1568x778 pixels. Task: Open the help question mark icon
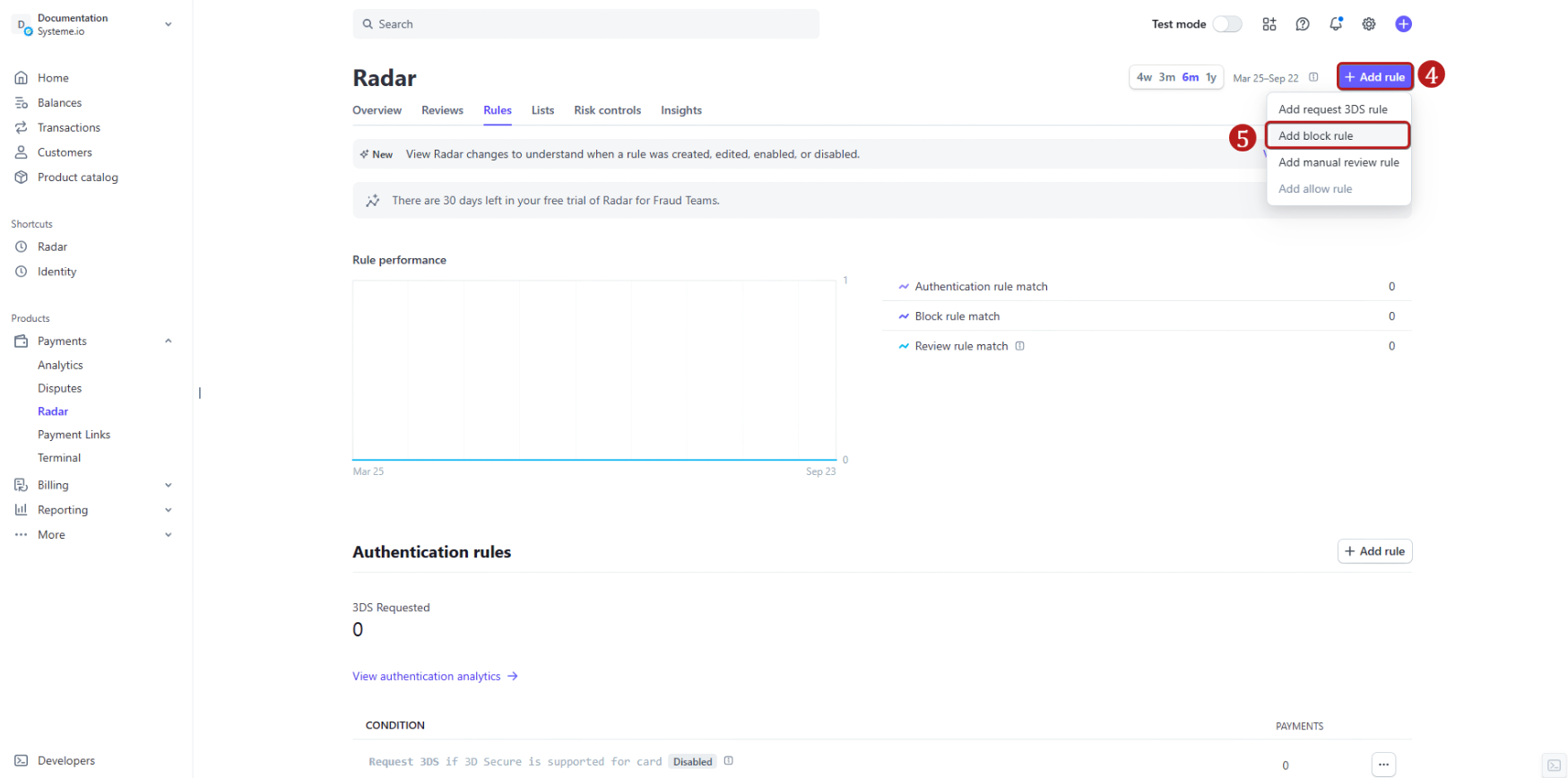(x=1302, y=24)
